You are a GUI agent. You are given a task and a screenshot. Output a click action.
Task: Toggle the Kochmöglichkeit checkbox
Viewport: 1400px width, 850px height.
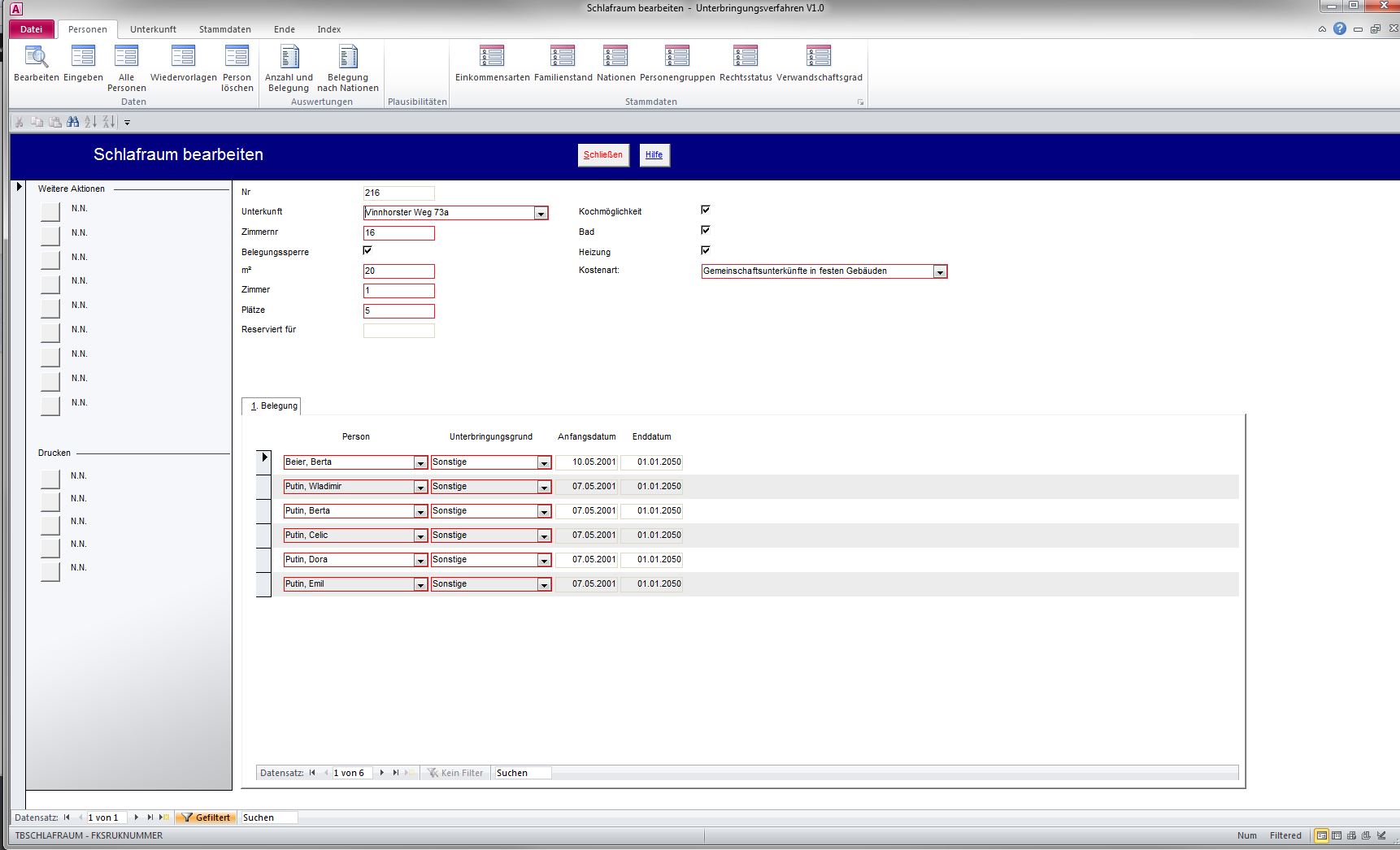(706, 210)
